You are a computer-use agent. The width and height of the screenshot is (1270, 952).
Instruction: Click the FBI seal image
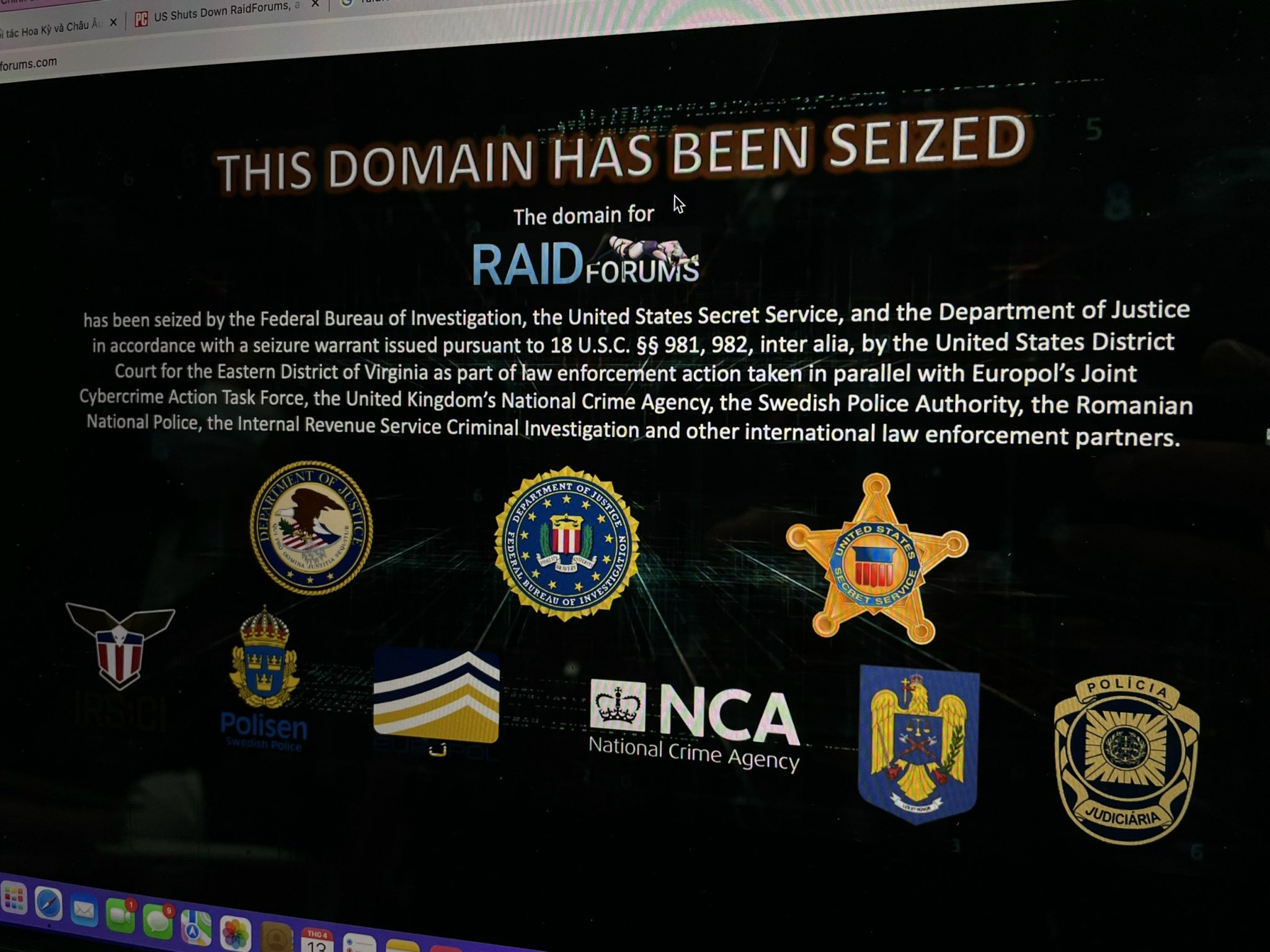click(x=567, y=544)
